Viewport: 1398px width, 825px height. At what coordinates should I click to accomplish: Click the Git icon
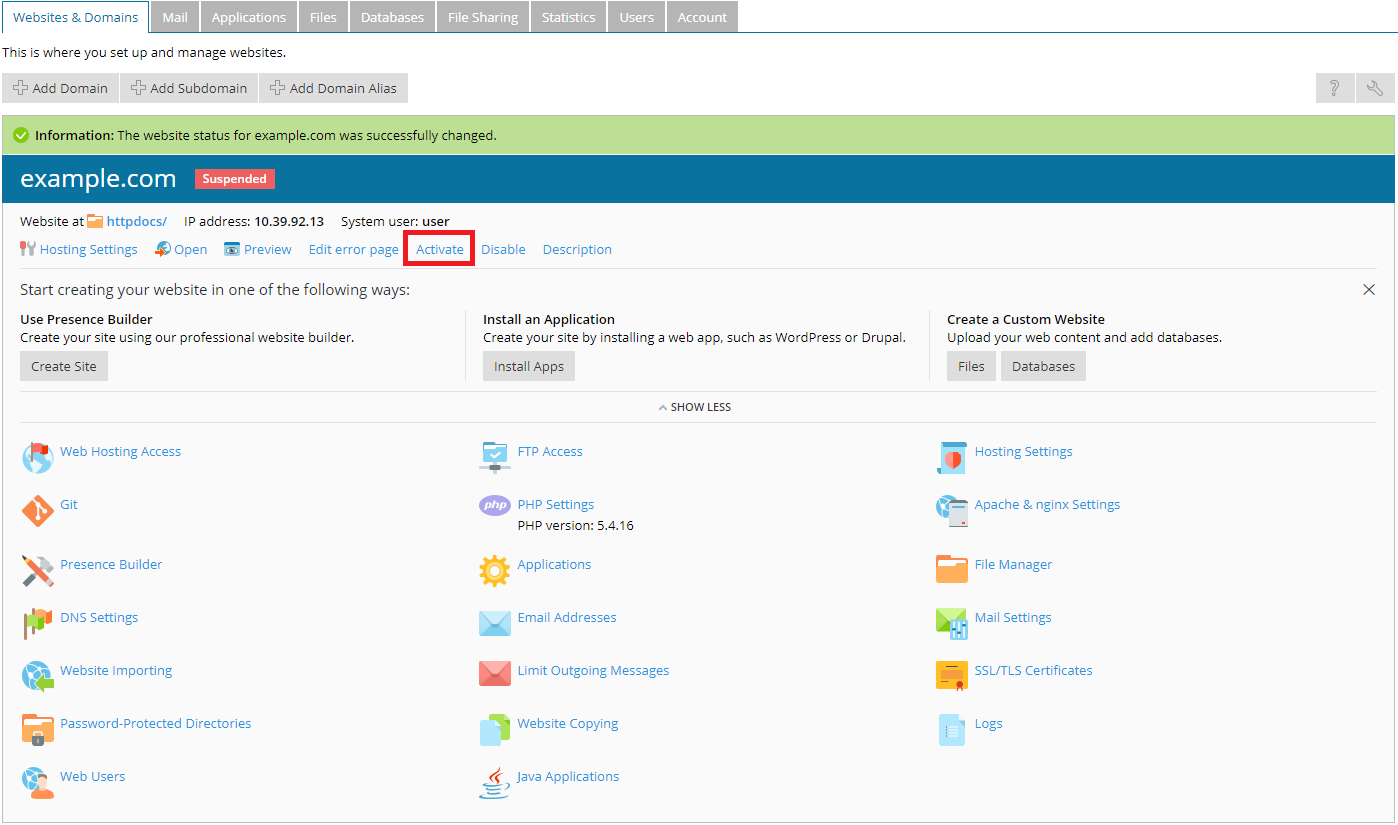coord(37,511)
